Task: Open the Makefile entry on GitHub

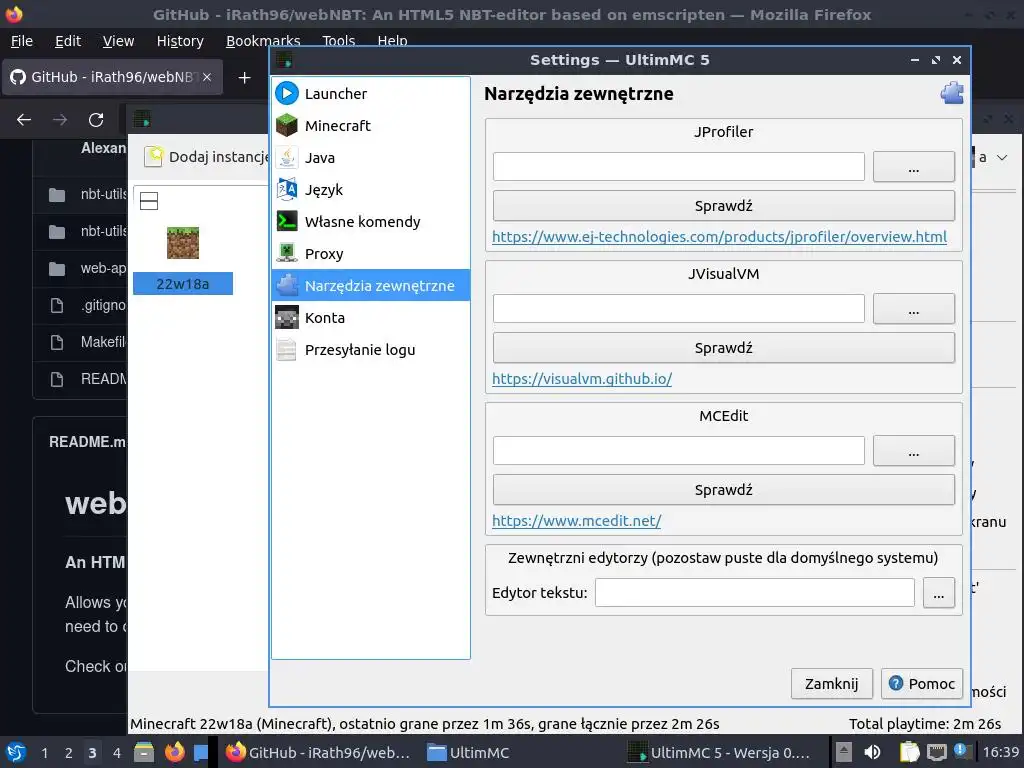Action: click(104, 342)
